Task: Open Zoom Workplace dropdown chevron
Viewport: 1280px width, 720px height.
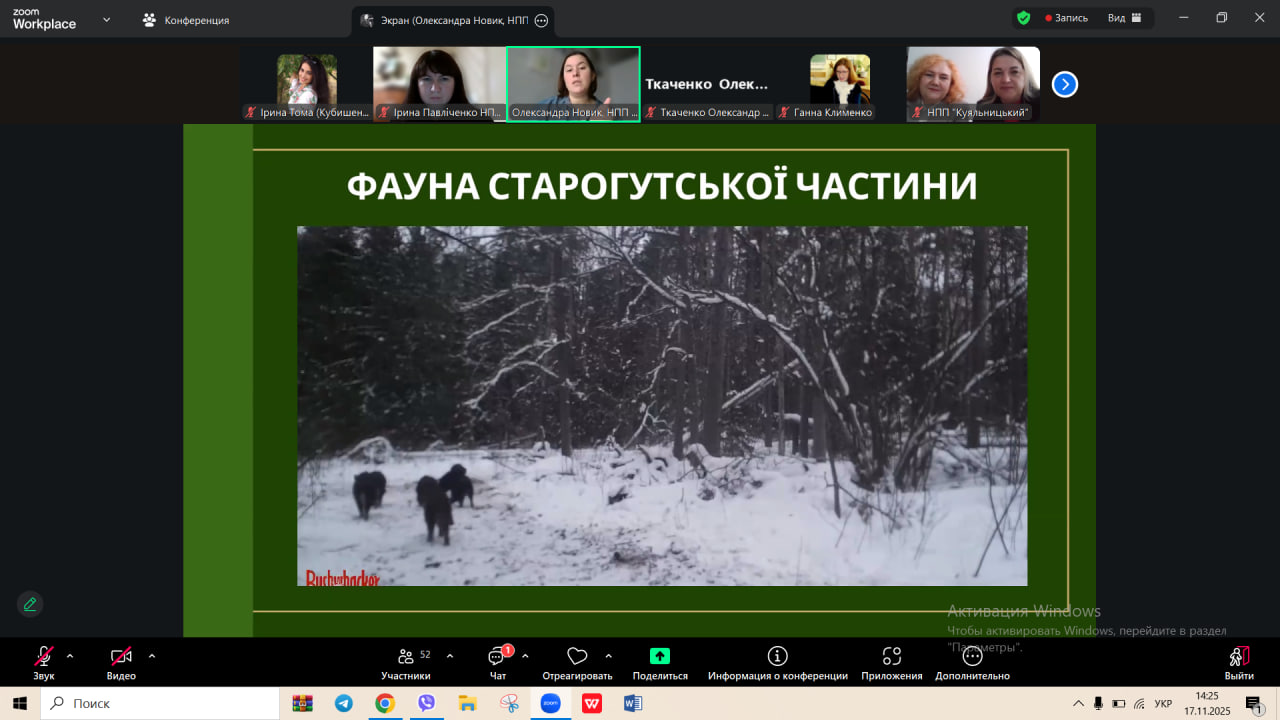Action: (x=107, y=19)
